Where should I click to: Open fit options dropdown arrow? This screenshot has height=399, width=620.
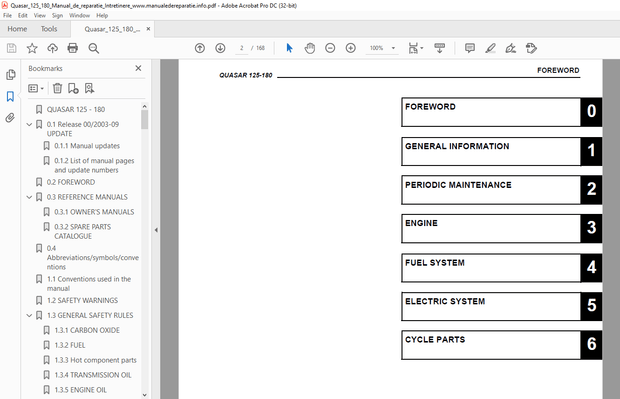(422, 48)
